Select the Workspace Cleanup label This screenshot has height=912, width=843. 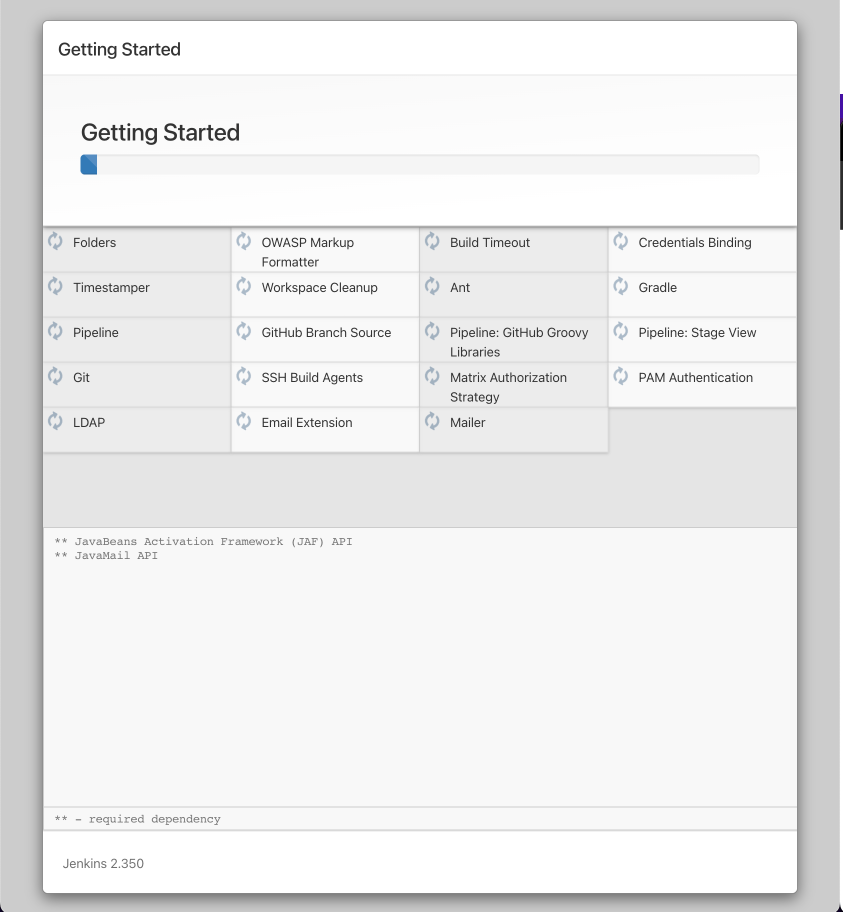click(319, 287)
